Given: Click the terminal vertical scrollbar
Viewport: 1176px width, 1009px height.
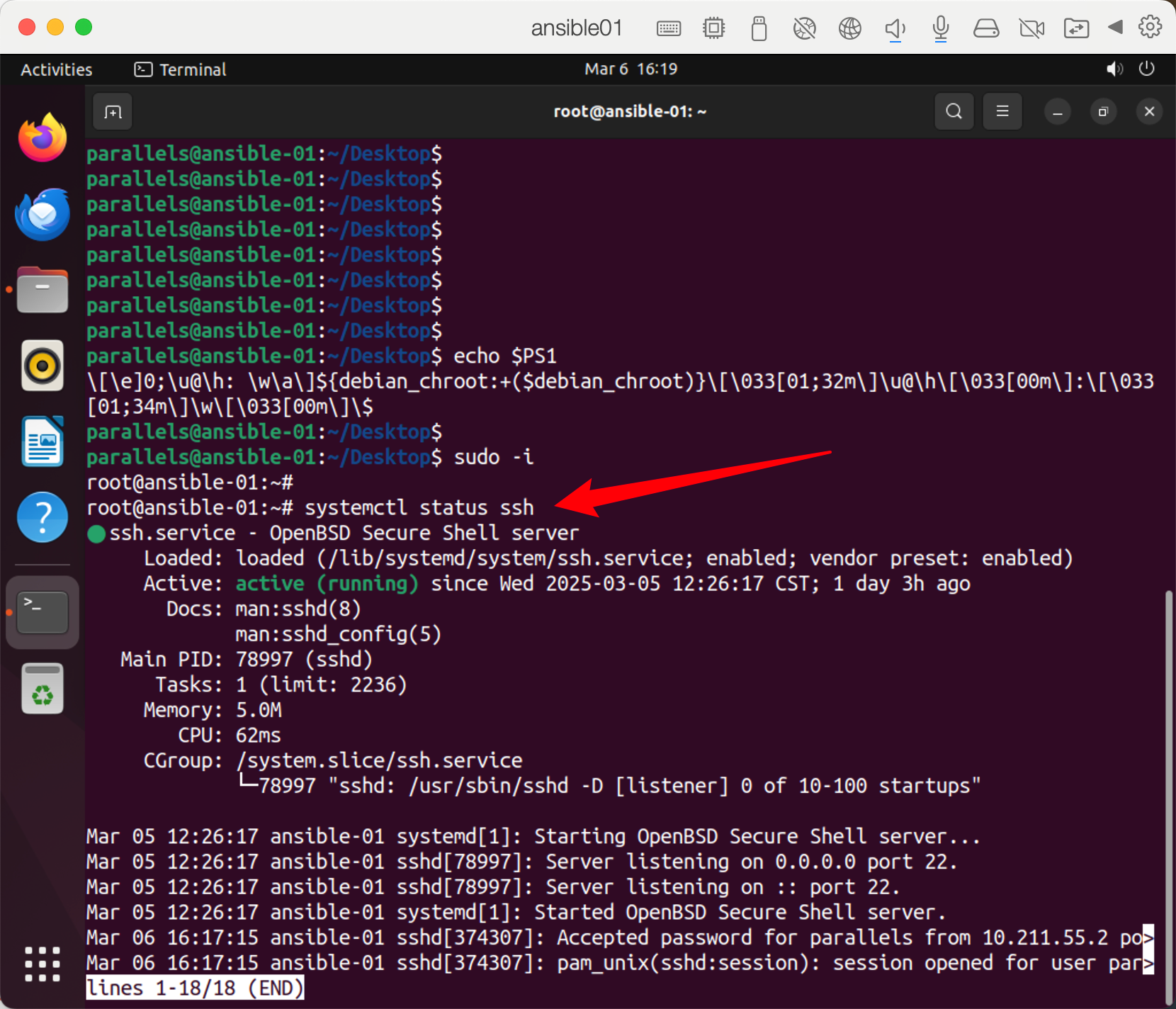Looking at the screenshot, I should tap(1169, 779).
